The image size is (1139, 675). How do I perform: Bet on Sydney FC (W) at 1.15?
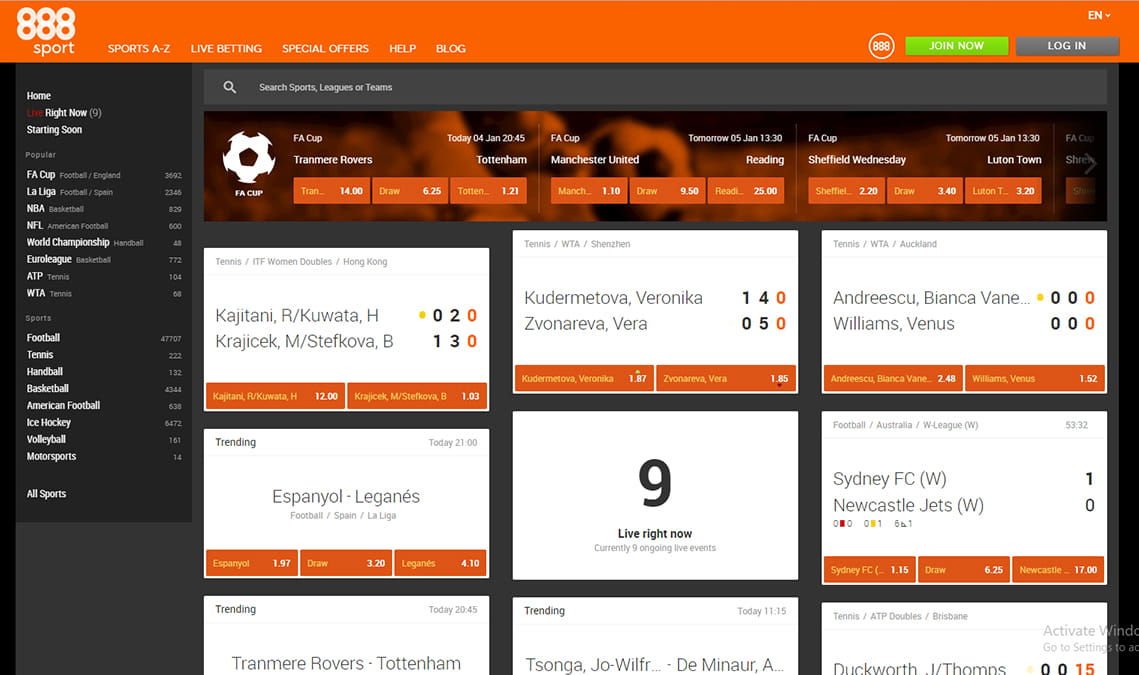point(870,570)
